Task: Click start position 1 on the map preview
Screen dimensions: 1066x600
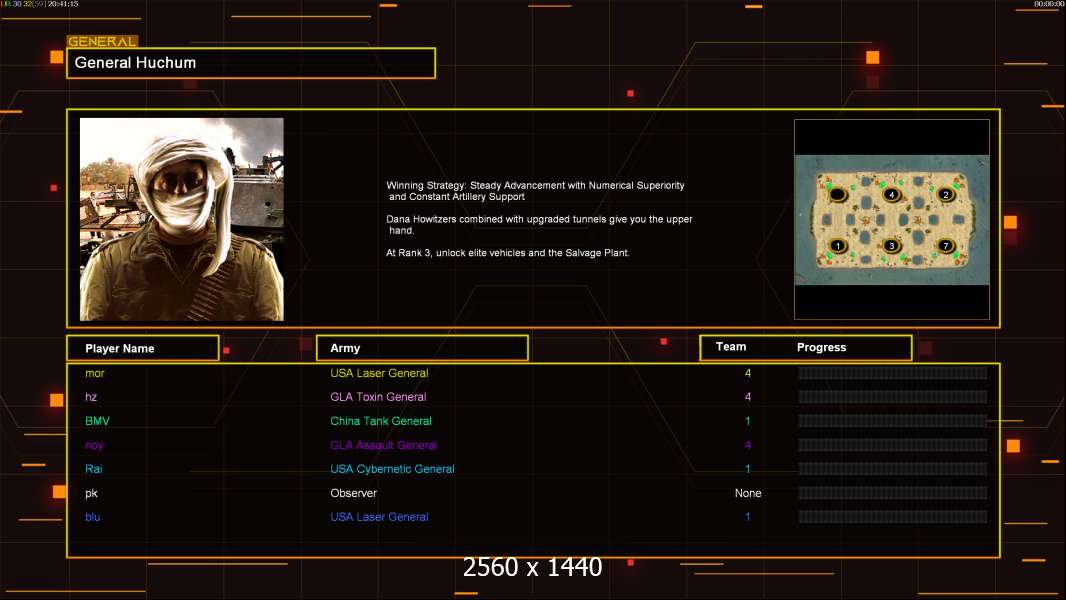Action: (x=838, y=246)
